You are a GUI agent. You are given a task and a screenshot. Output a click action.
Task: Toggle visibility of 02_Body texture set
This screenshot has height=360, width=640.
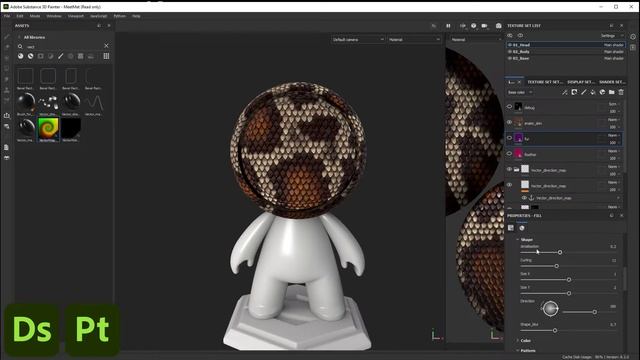(x=510, y=52)
